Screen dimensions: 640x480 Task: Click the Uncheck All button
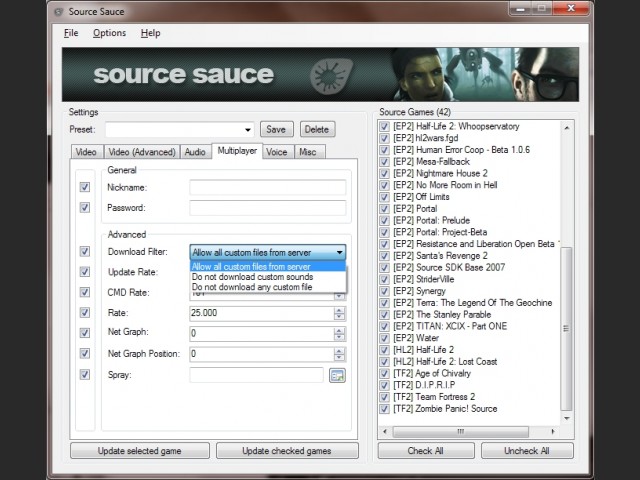(x=527, y=451)
